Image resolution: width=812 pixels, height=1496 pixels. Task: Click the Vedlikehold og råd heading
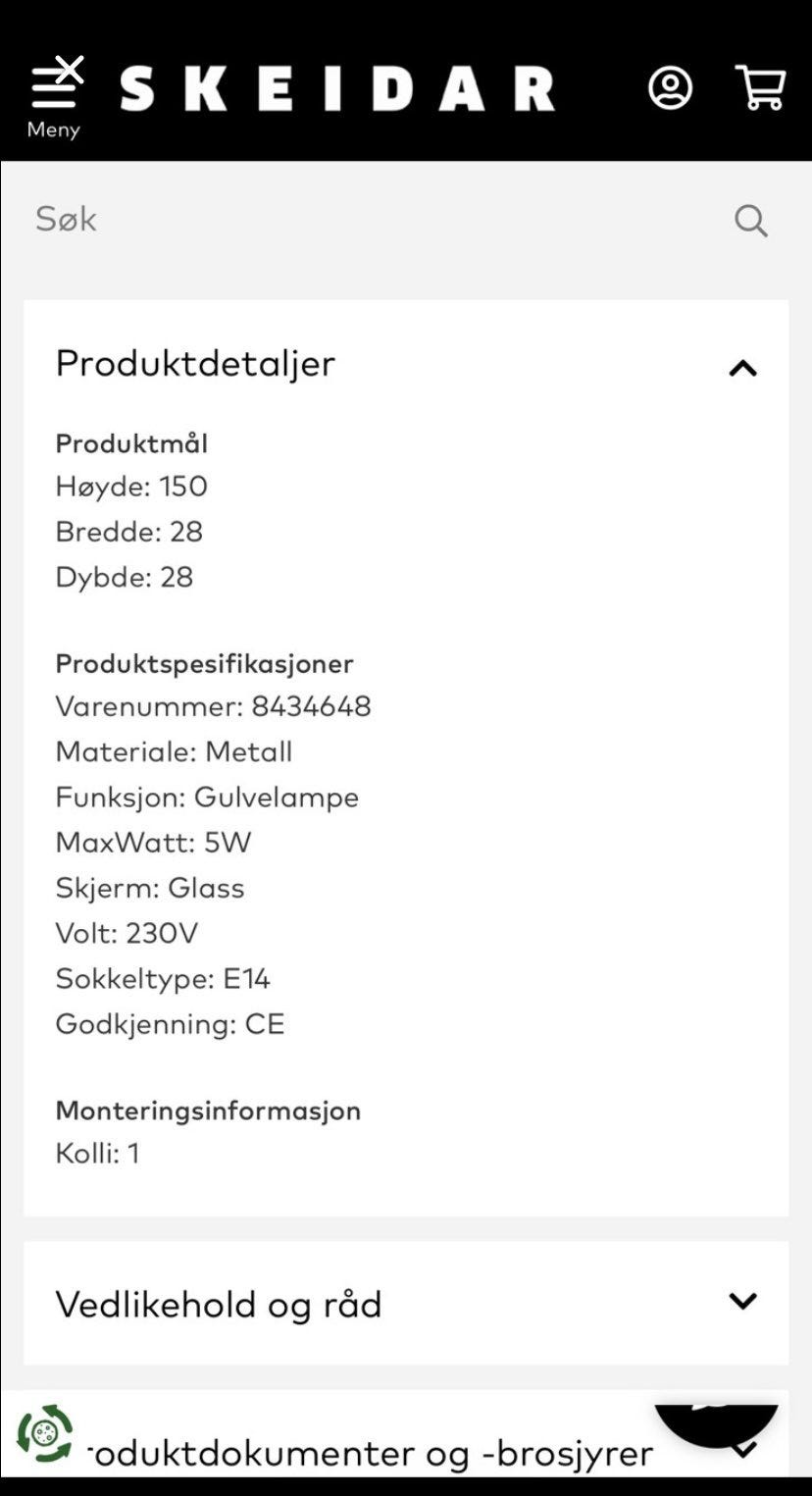218,1305
